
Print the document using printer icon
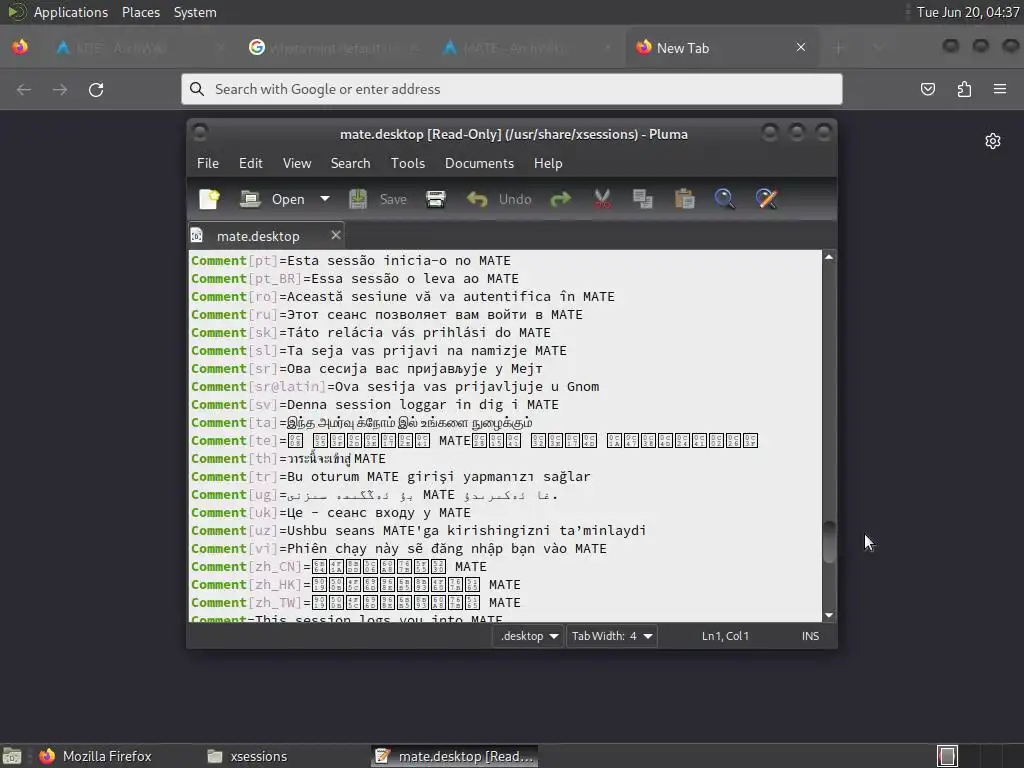[436, 199]
